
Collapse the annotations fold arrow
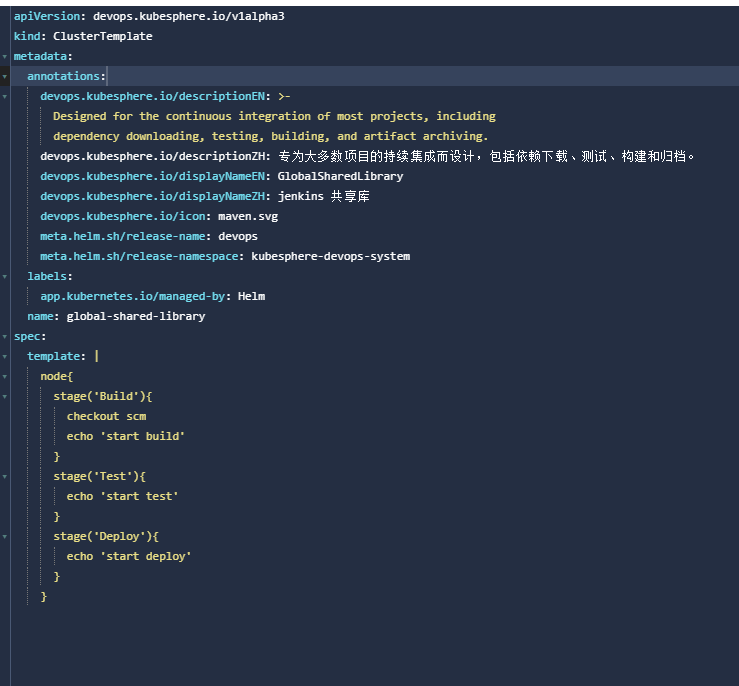5,76
